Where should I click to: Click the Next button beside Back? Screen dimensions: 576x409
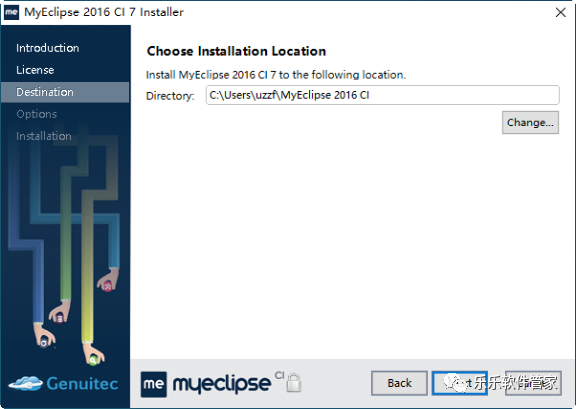(x=460, y=383)
